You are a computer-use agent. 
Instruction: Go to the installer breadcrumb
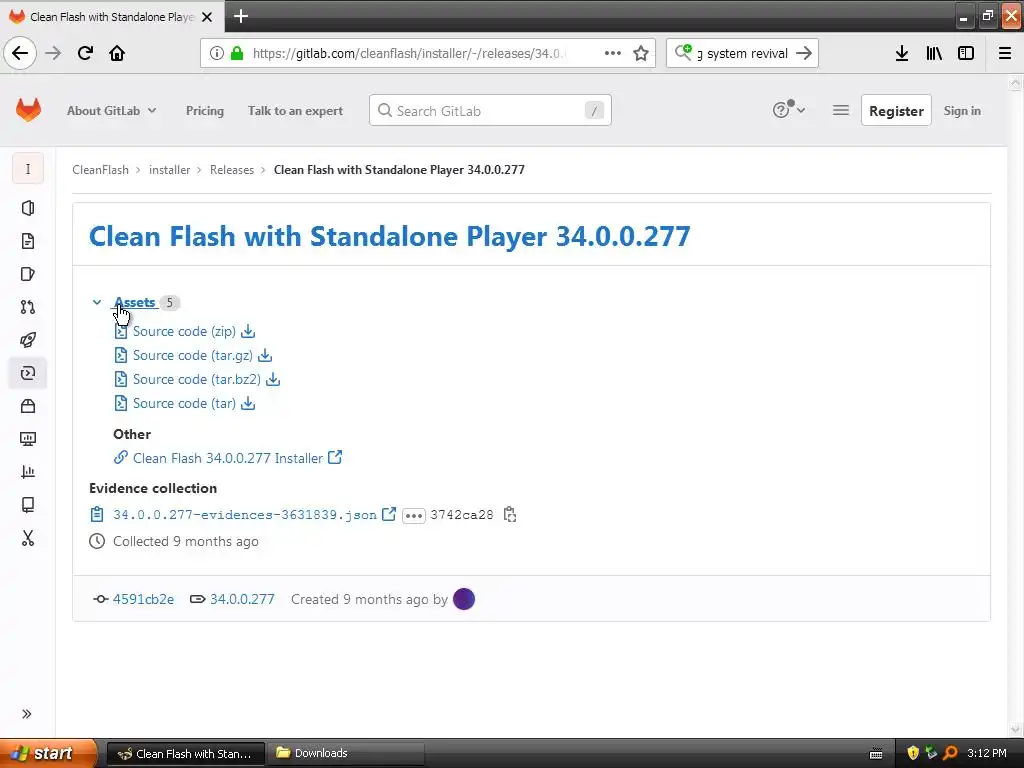[x=169, y=170]
